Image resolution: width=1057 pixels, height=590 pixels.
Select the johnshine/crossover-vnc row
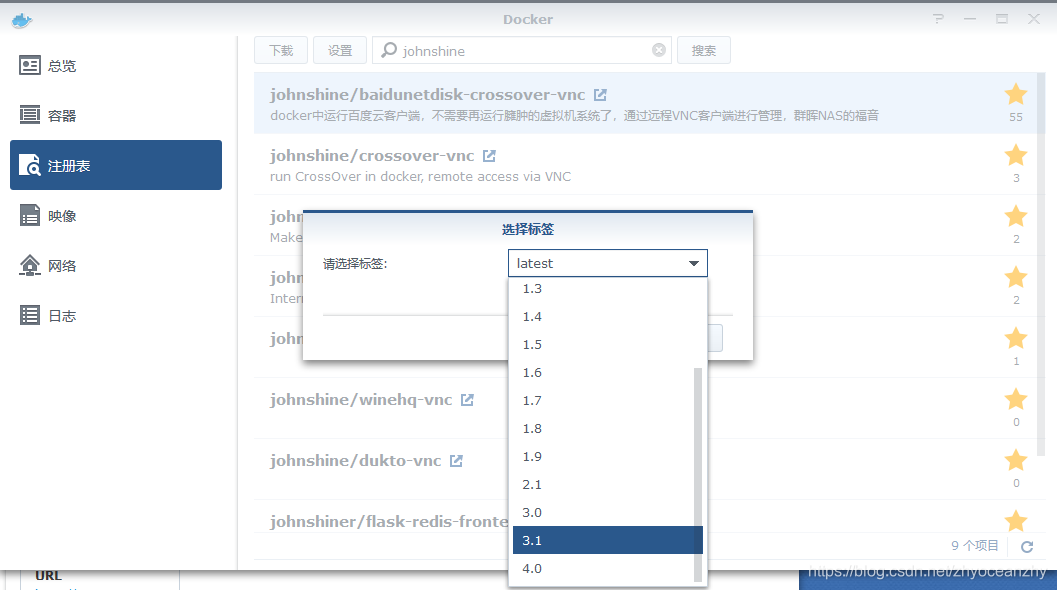[645, 165]
